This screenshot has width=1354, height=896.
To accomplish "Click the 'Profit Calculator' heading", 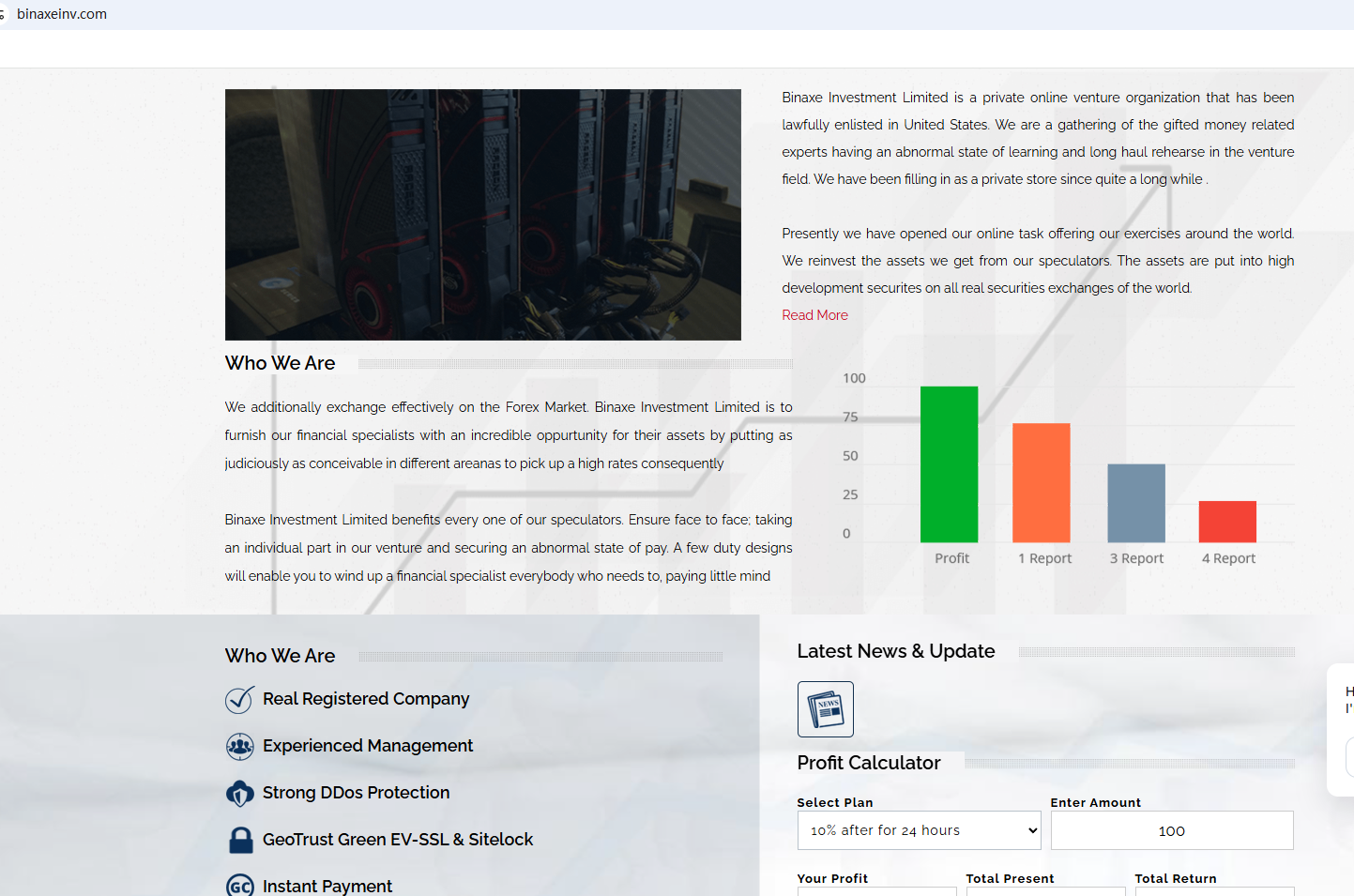I will pos(869,763).
